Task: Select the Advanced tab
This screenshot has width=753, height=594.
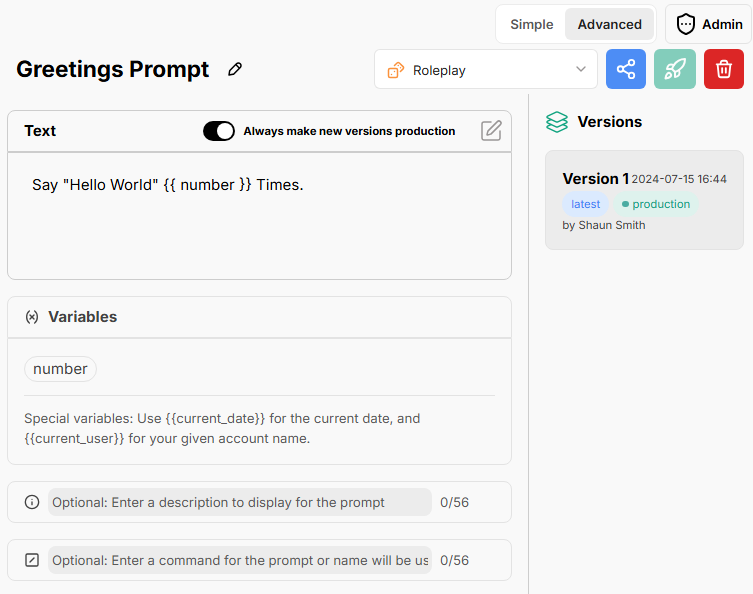Action: (x=609, y=24)
